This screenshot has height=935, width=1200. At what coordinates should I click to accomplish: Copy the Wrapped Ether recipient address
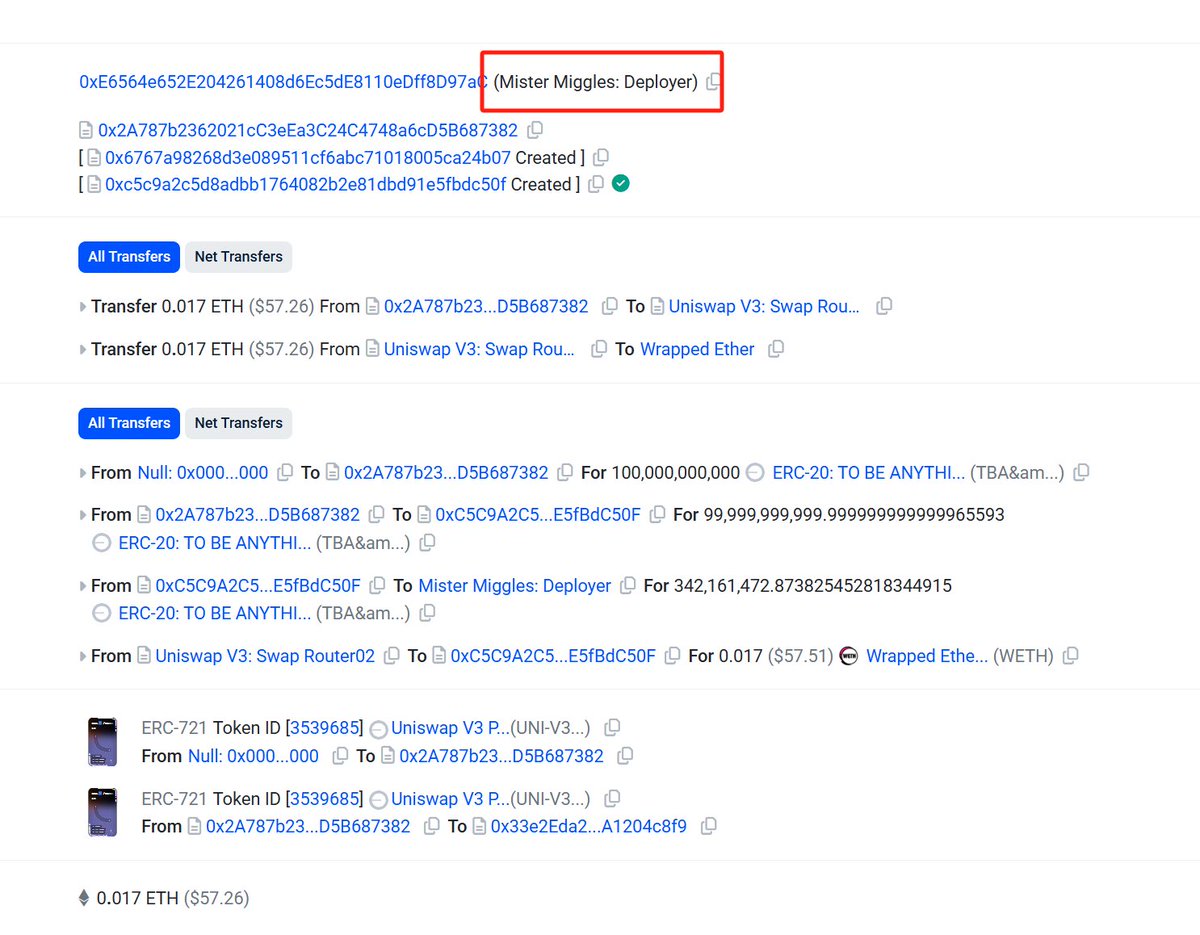(776, 350)
